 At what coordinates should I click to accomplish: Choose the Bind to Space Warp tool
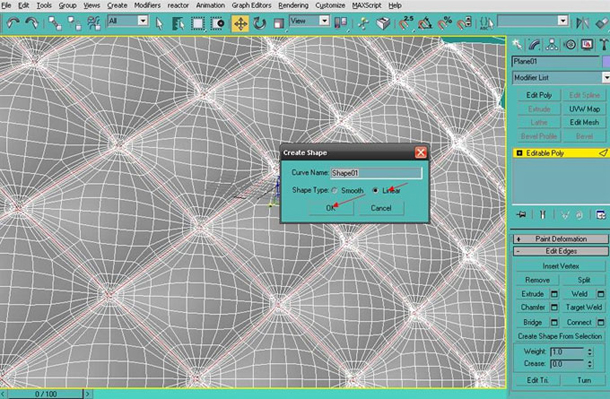pyautogui.click(x=94, y=23)
